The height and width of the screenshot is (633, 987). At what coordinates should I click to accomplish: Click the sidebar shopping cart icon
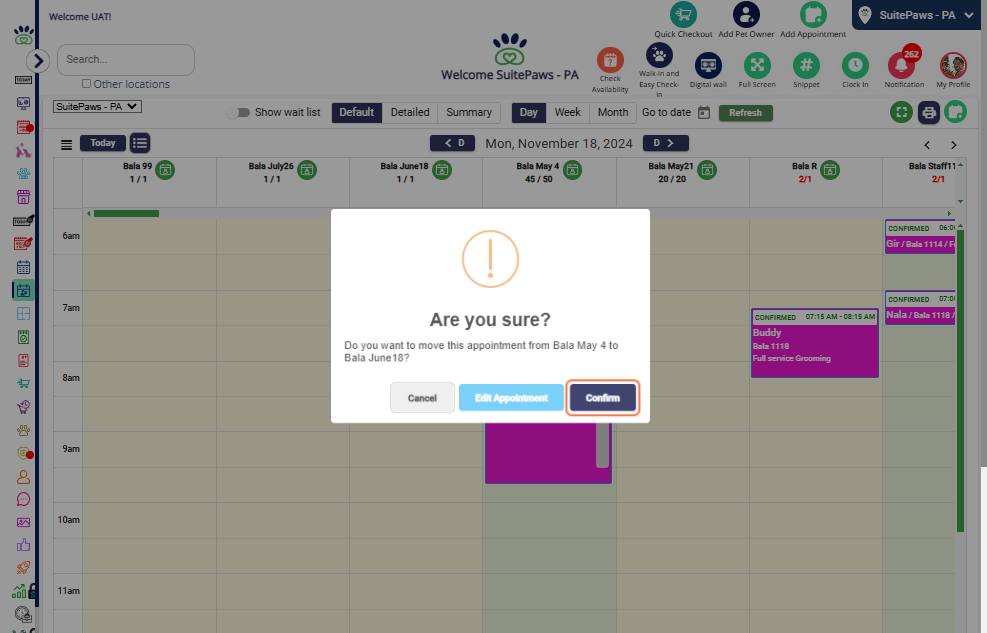click(23, 383)
